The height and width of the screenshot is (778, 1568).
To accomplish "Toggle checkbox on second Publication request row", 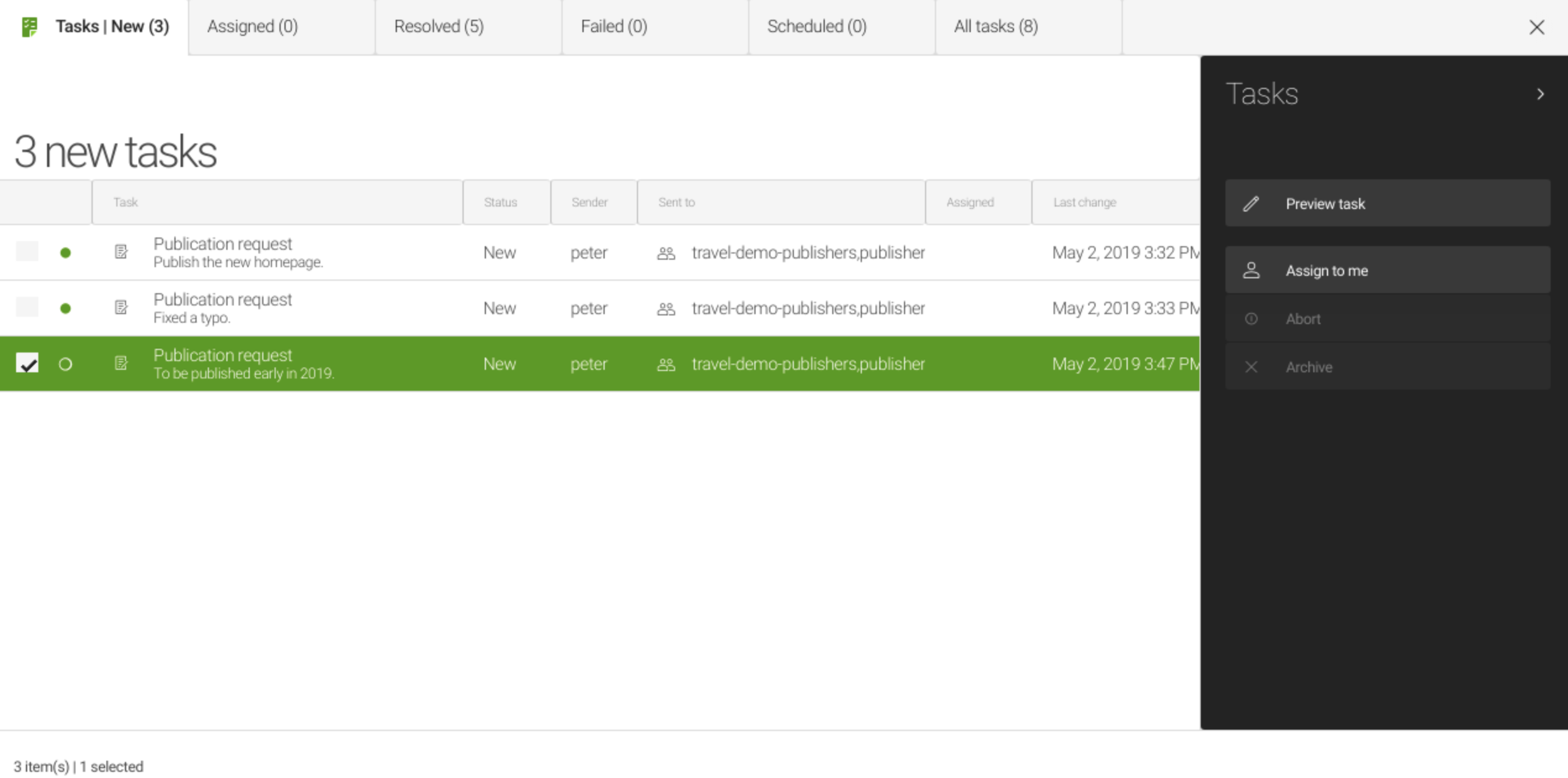I will [27, 307].
